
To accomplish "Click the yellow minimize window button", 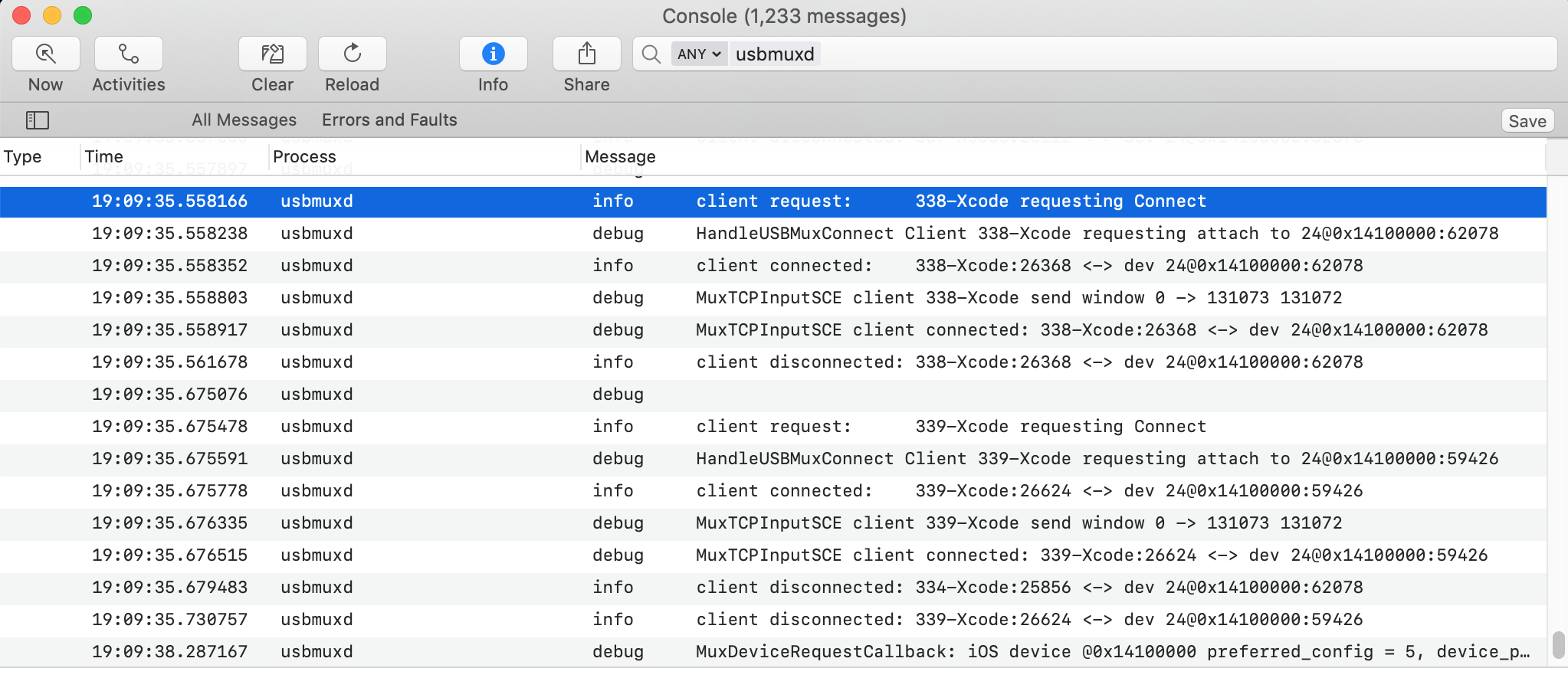I will point(52,15).
